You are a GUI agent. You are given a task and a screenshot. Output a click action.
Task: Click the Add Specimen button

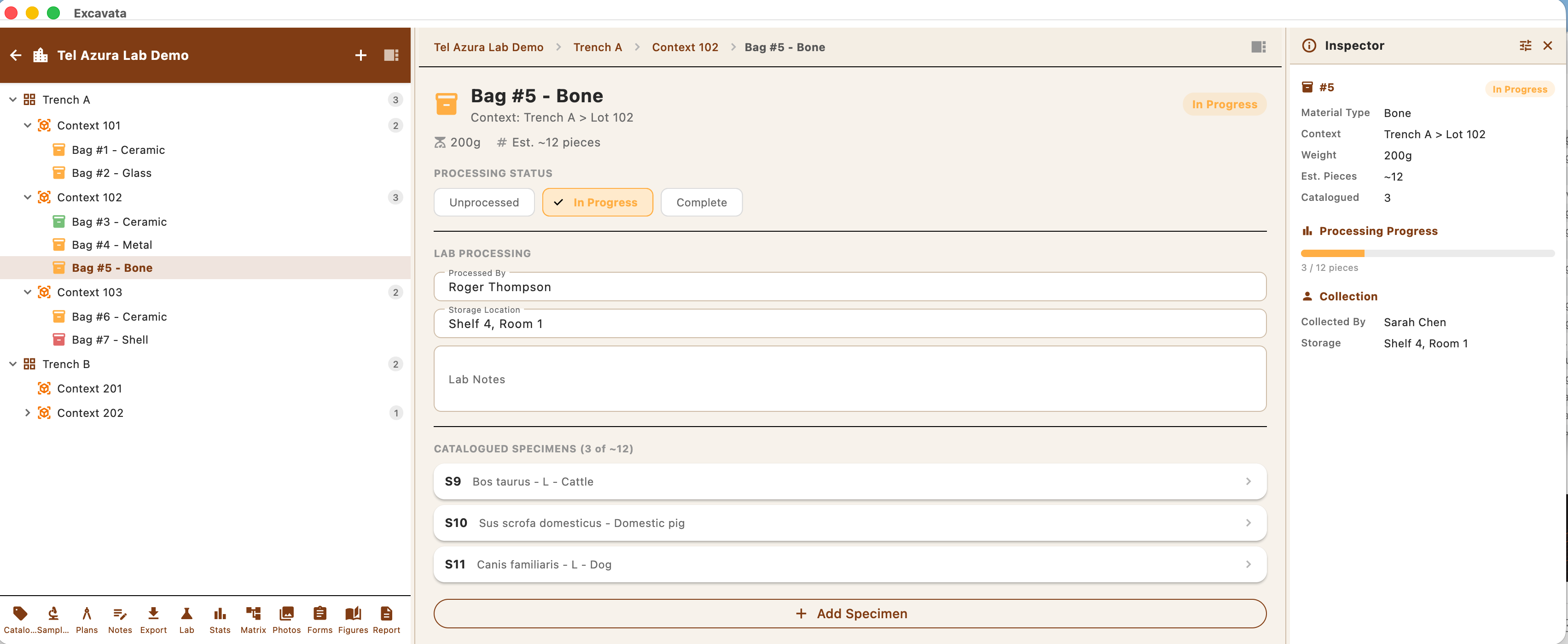coord(850,614)
